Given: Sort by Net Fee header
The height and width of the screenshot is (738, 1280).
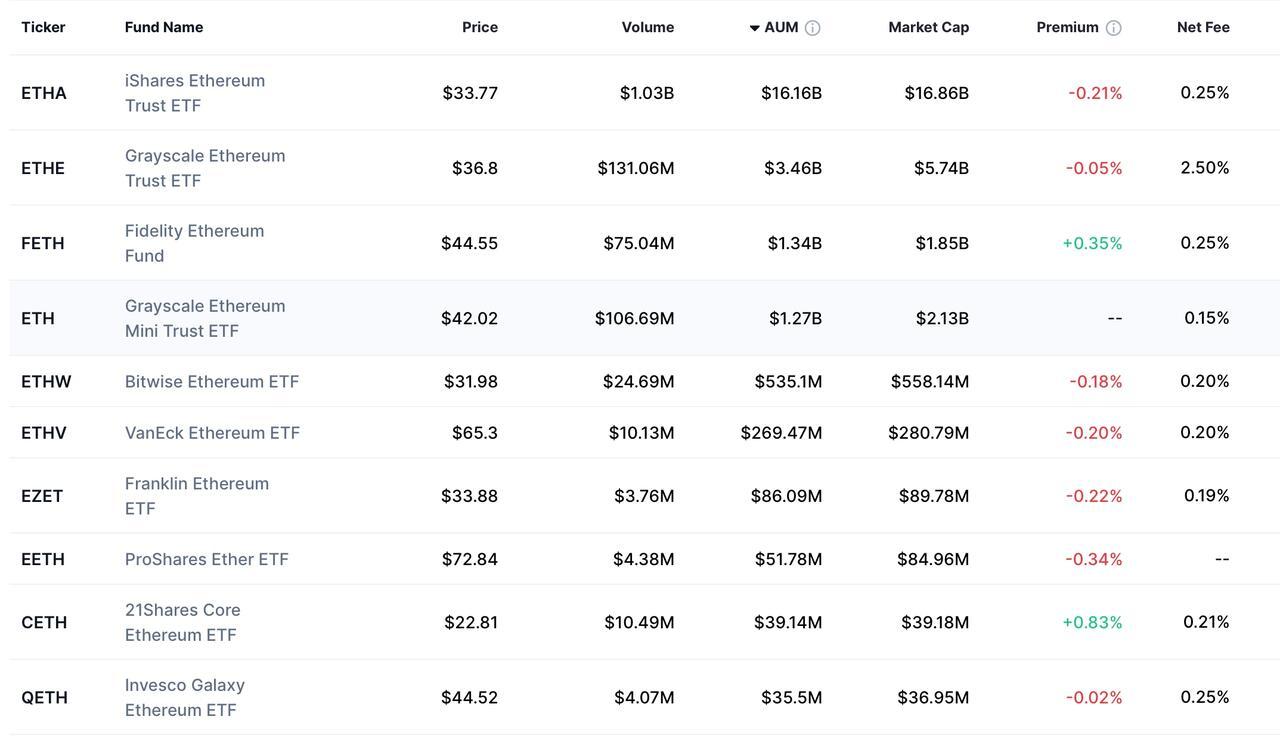Looking at the screenshot, I should pos(1202,27).
